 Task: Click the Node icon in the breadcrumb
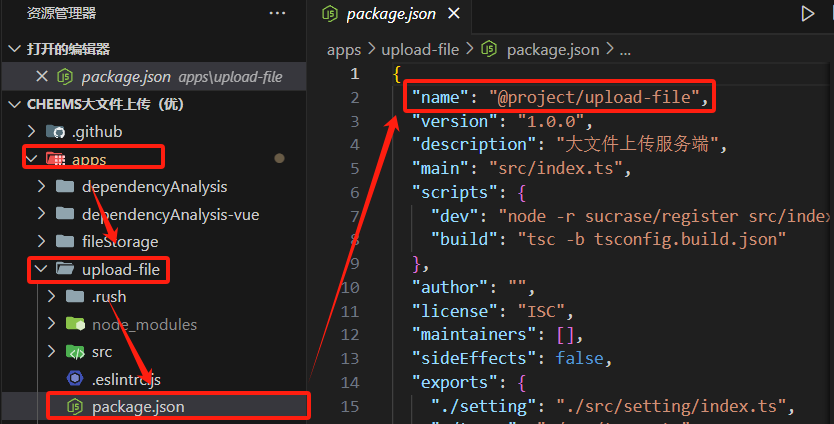489,49
